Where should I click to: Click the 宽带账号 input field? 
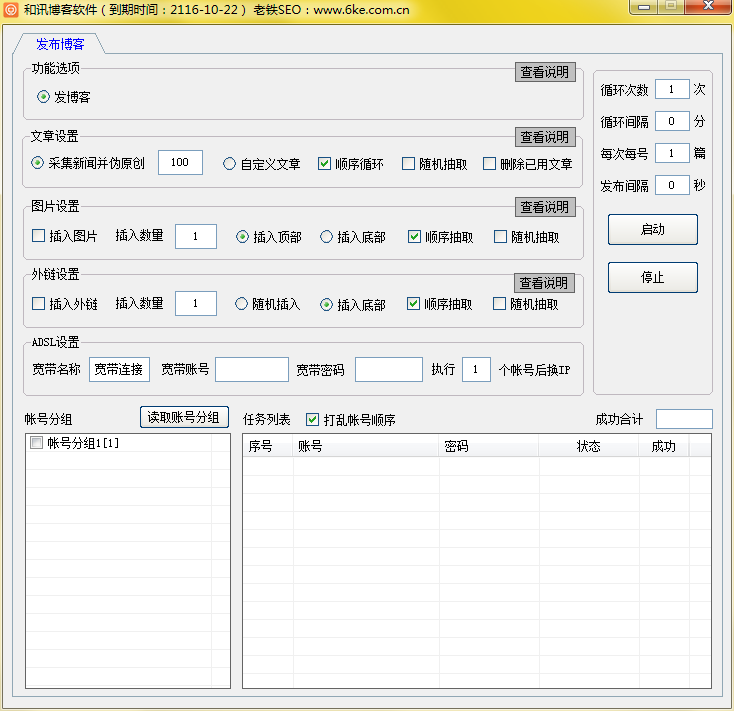tap(251, 370)
